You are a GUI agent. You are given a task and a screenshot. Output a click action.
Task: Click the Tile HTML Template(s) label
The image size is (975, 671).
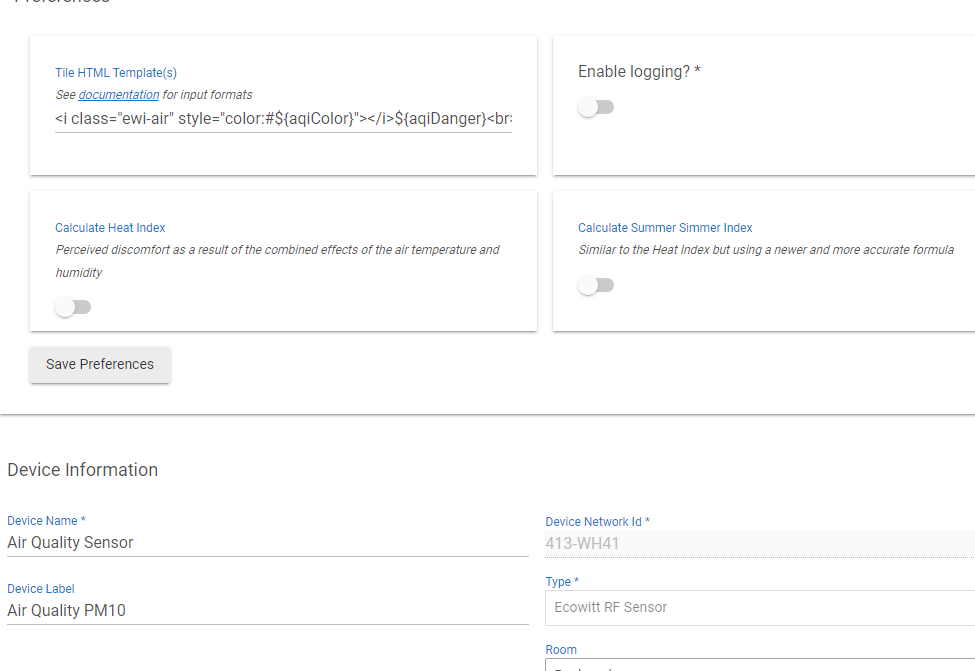(116, 73)
